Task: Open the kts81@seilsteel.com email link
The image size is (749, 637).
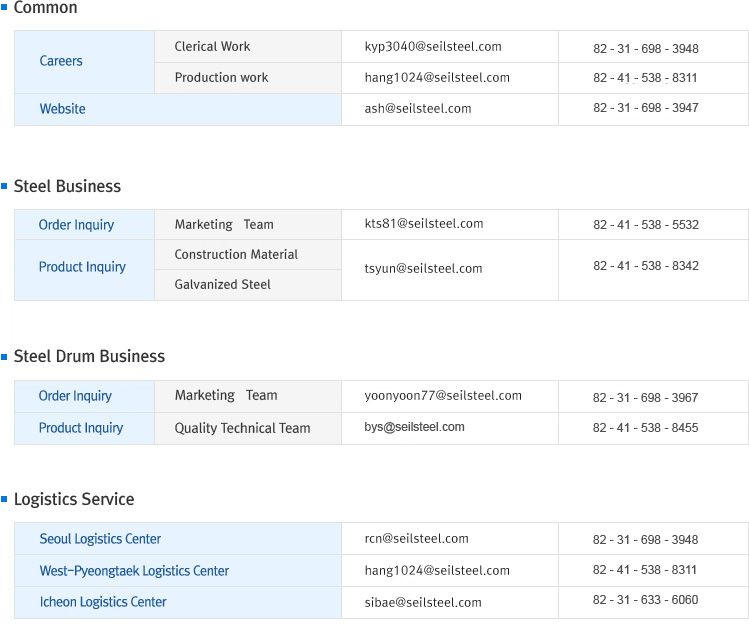Action: click(424, 224)
